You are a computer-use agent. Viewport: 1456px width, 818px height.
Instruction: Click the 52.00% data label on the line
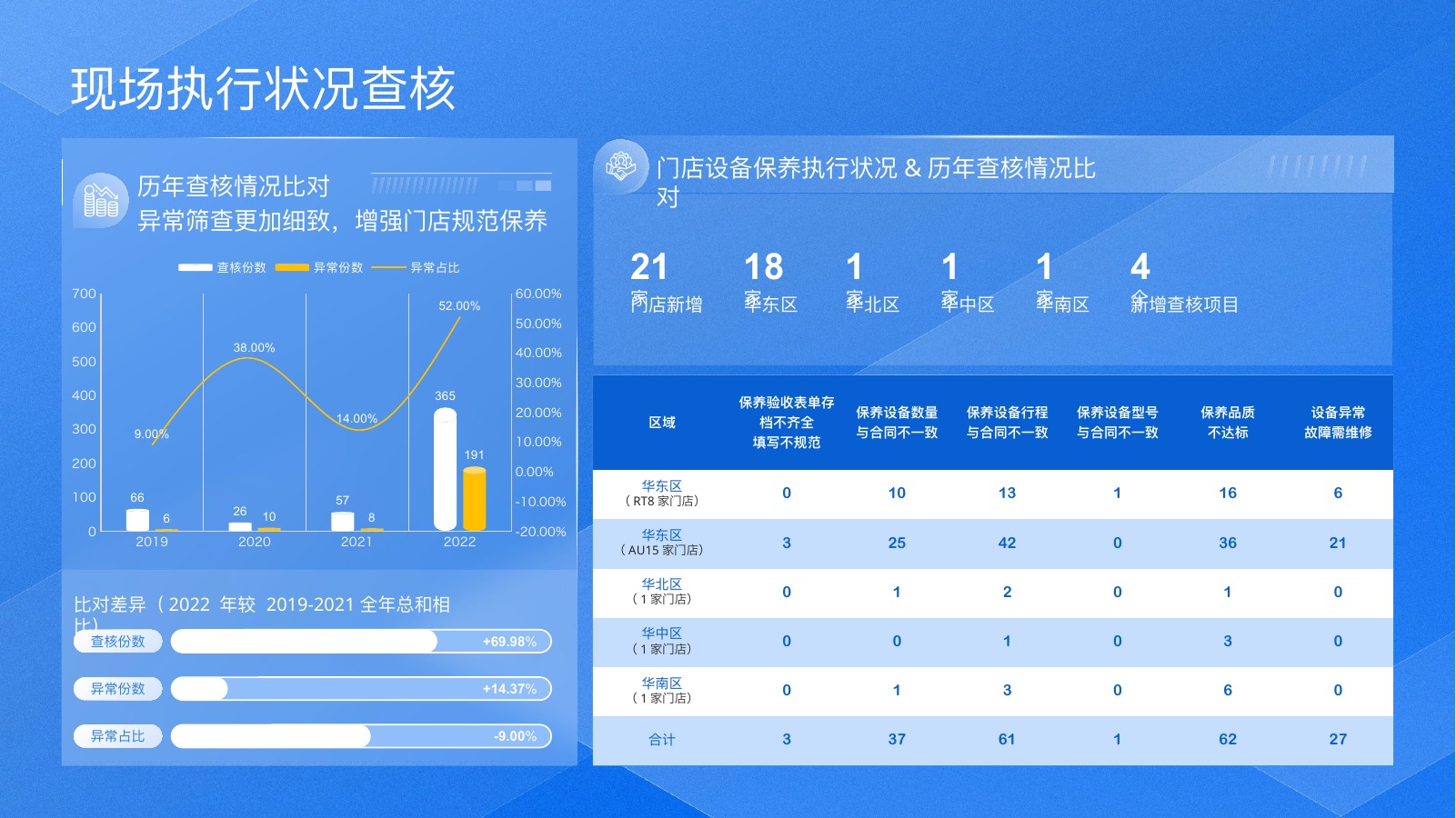pyautogui.click(x=459, y=305)
